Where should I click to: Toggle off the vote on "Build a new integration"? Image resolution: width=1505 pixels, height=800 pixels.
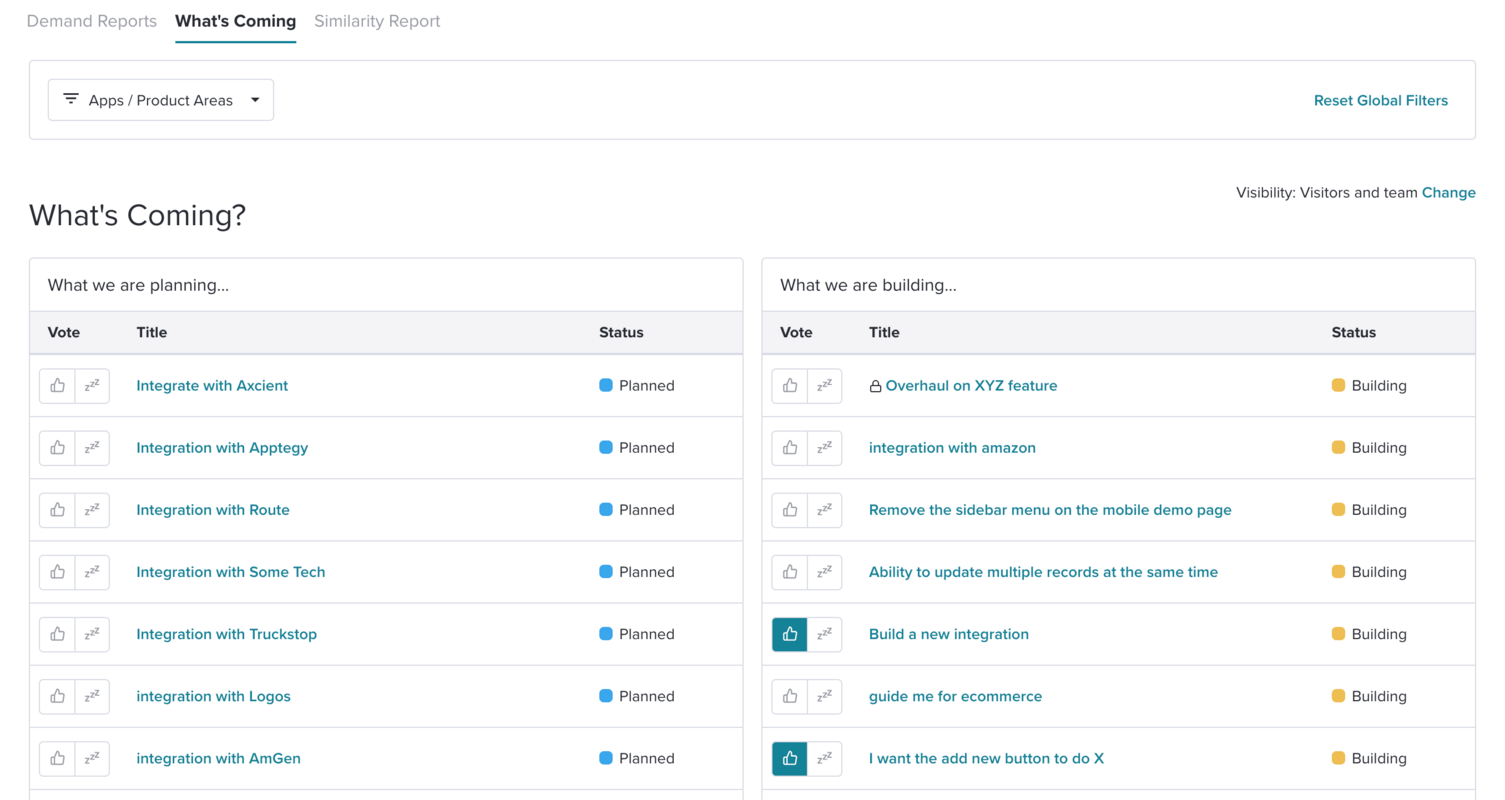789,633
